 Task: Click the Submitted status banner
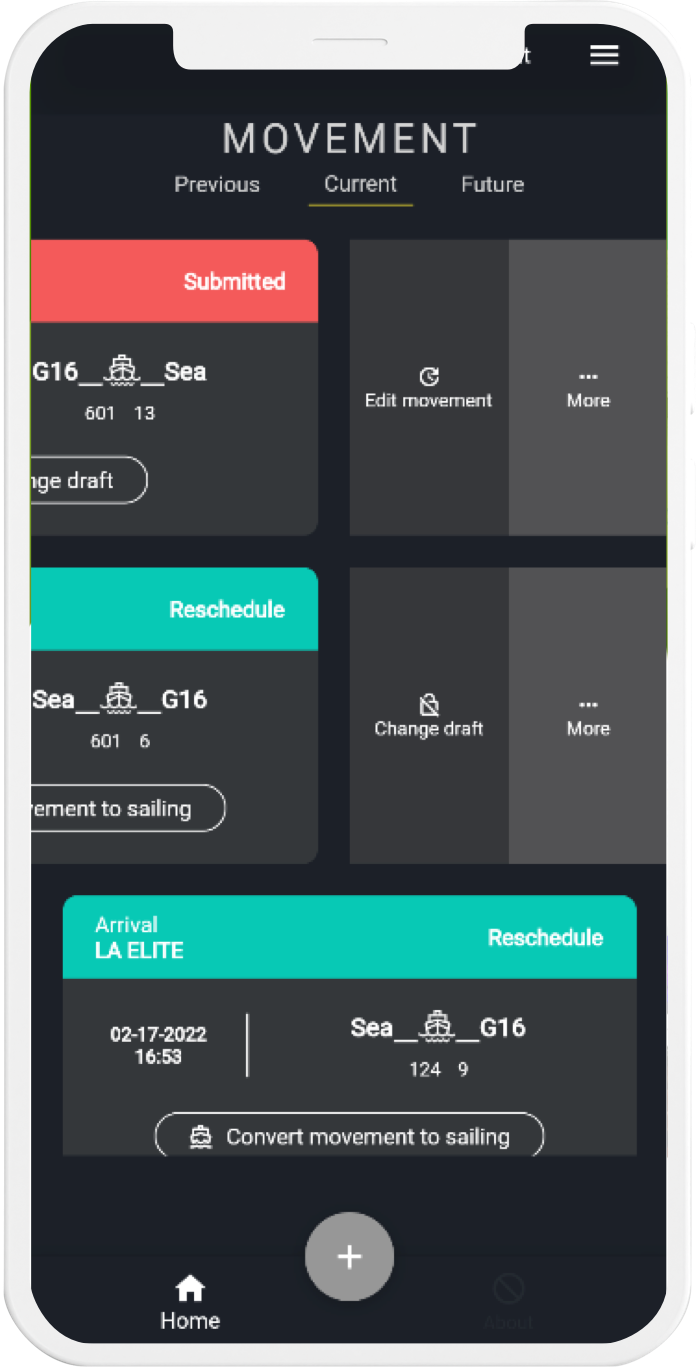pyautogui.click(x=234, y=281)
